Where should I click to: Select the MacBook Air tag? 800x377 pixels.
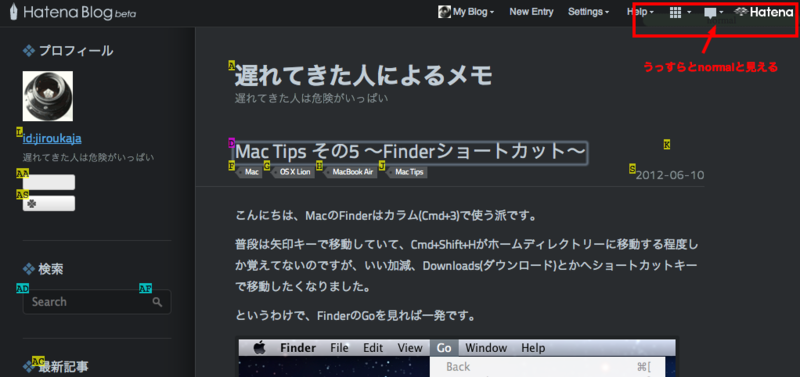click(x=351, y=172)
